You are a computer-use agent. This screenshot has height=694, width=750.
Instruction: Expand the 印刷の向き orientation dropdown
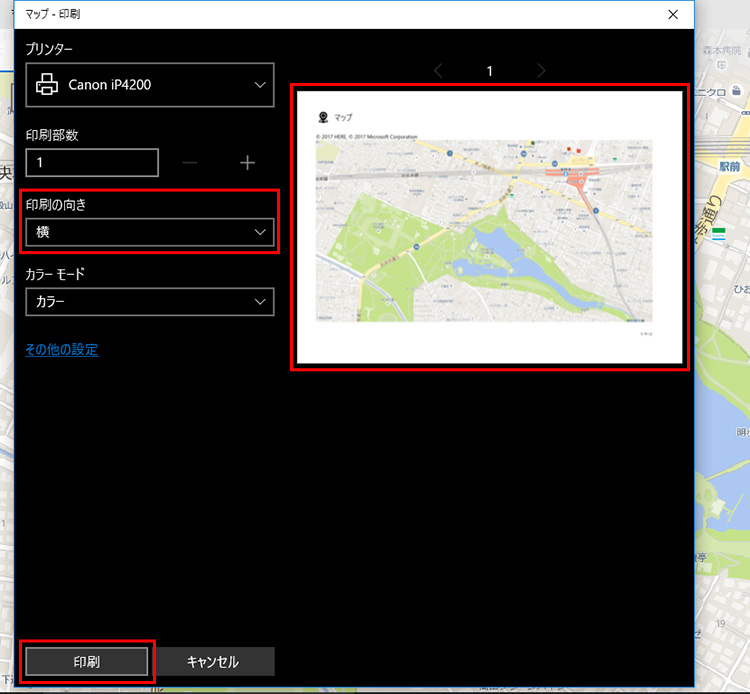pos(150,232)
